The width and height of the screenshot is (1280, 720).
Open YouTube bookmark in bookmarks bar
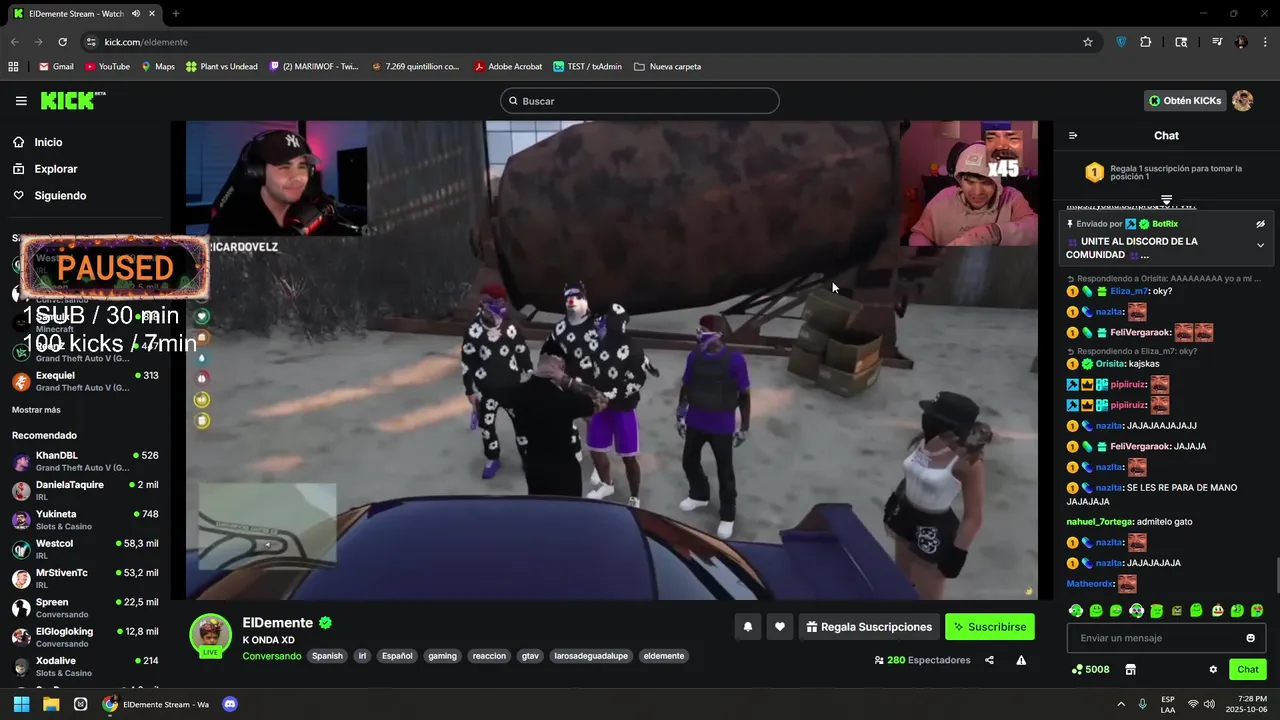[107, 67]
